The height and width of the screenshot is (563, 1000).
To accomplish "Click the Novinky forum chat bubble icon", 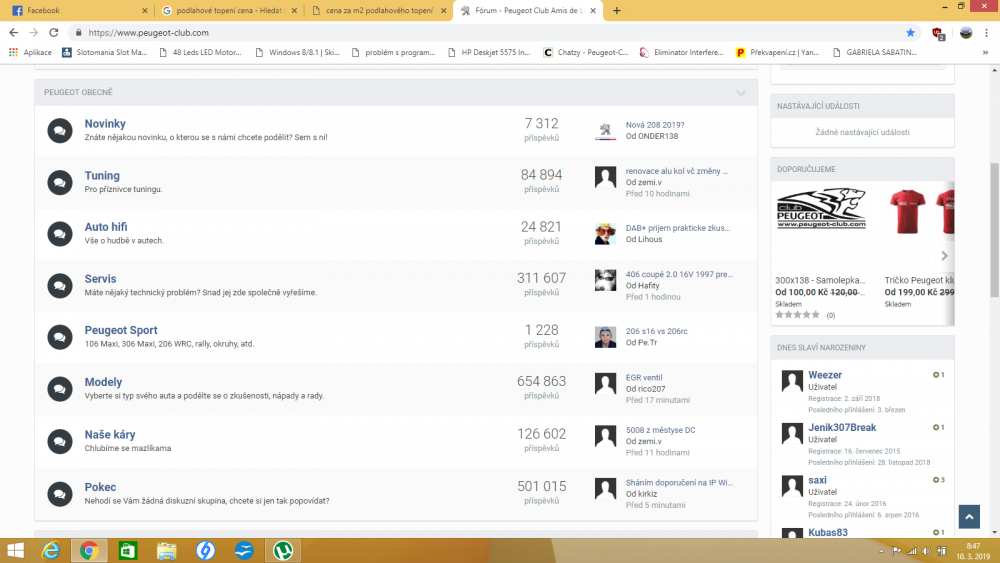I will 59,131.
